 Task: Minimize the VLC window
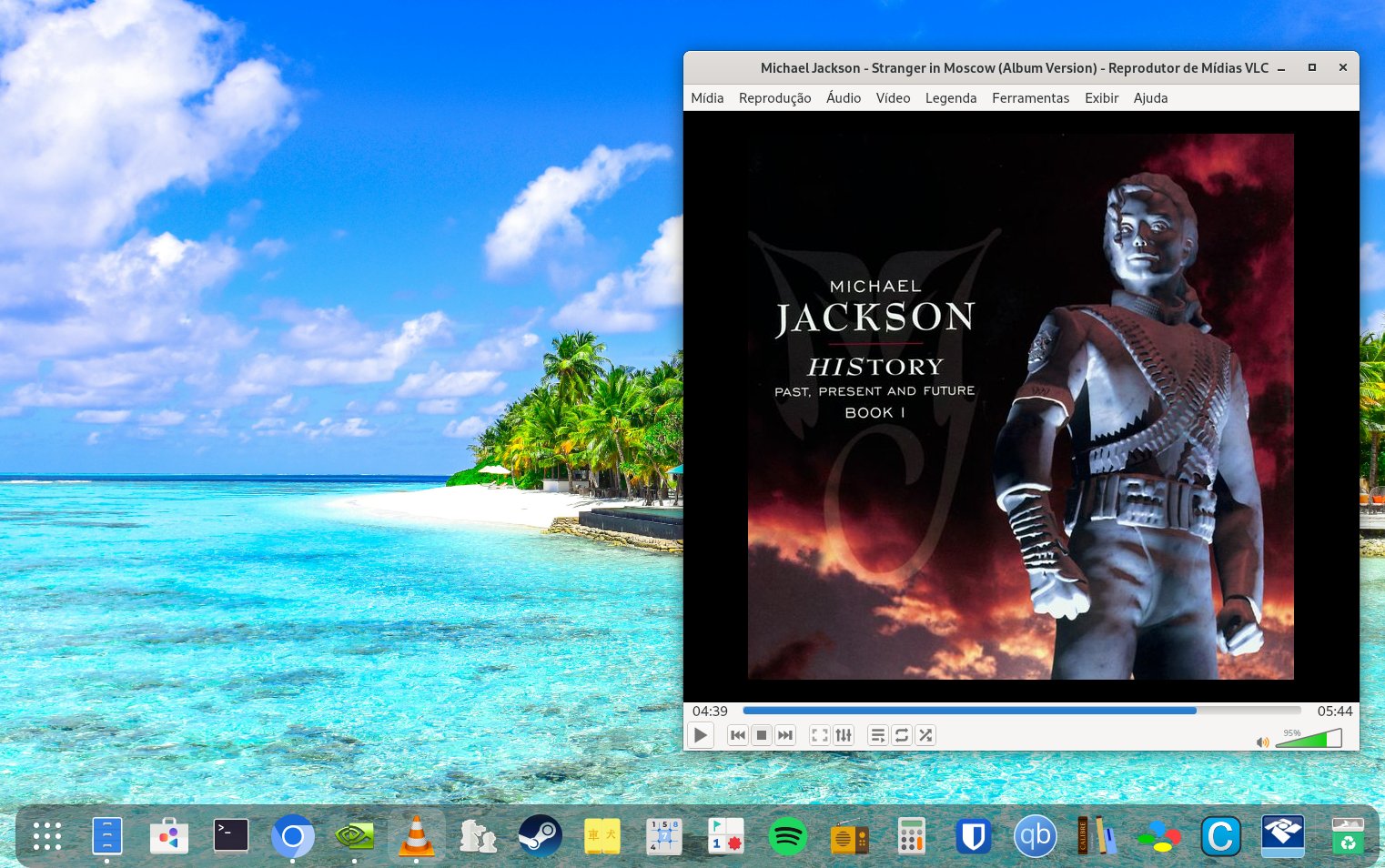click(1281, 68)
